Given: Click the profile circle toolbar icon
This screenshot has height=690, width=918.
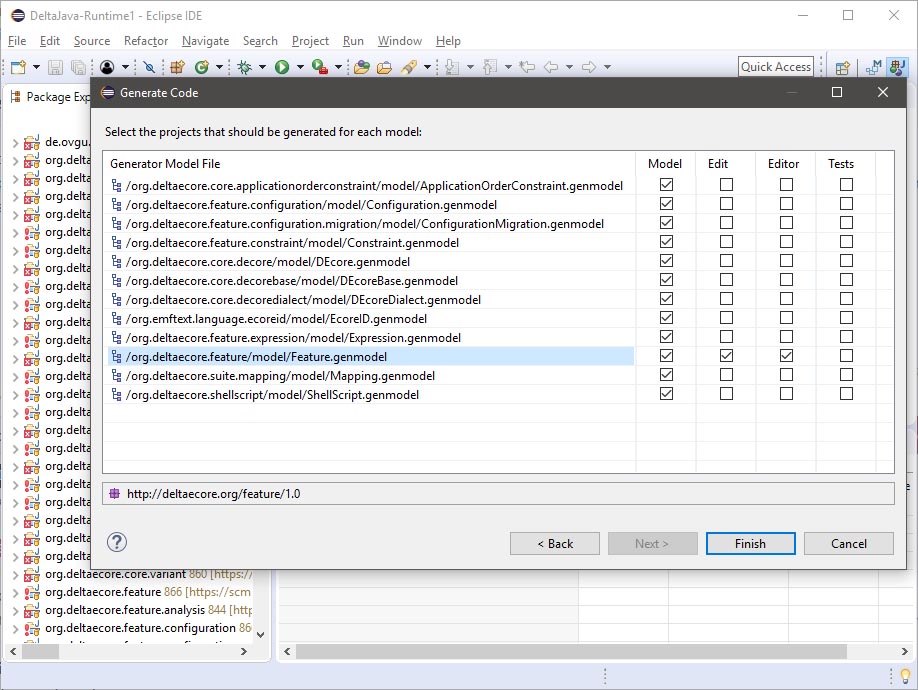Looking at the screenshot, I should 107,67.
